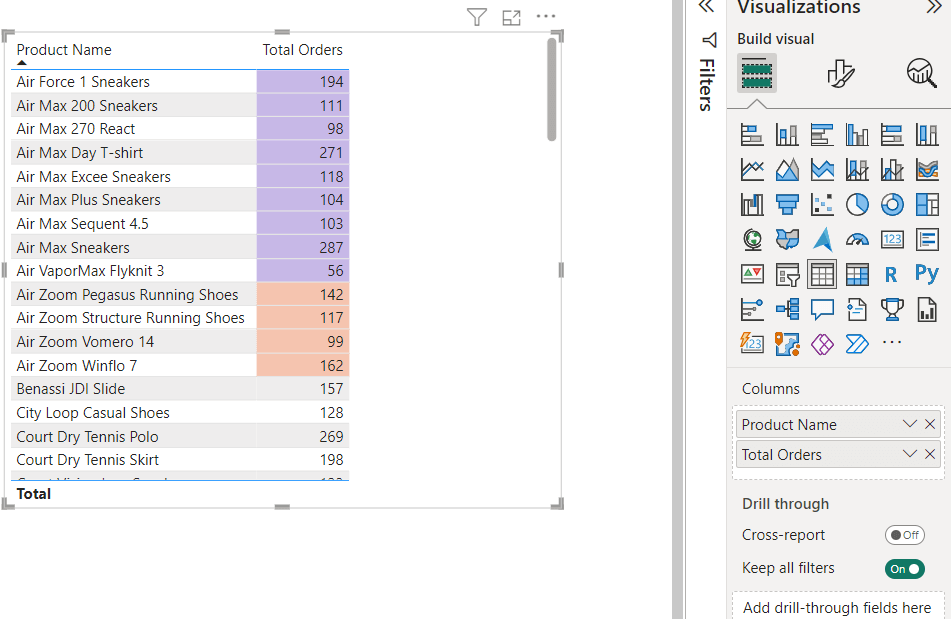Select the Slicer visual icon
Screen dimensions: 951x619
[x=787, y=275]
